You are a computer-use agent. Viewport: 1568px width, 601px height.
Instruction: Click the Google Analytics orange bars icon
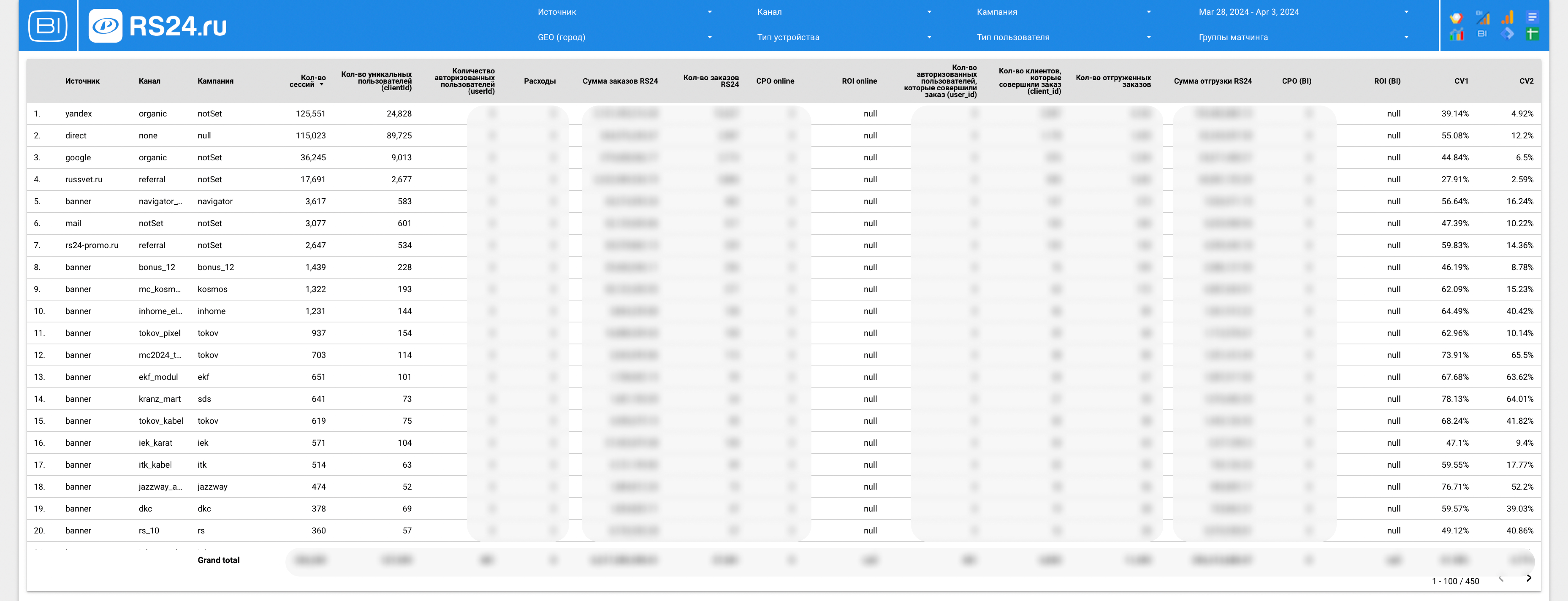point(1507,17)
